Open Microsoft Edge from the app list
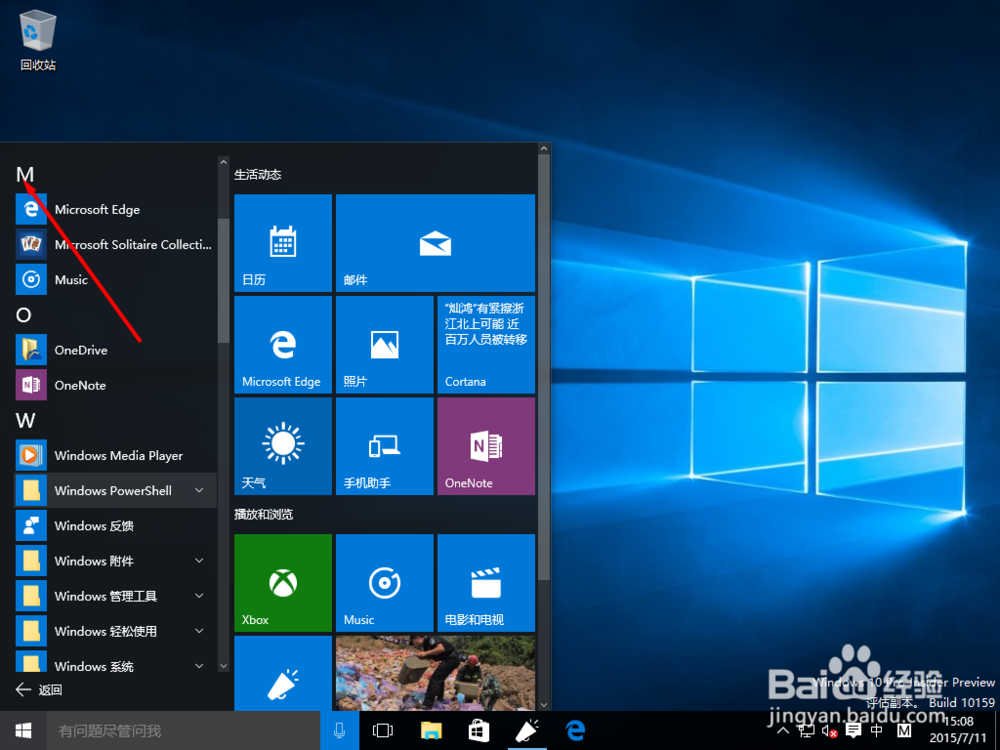This screenshot has width=1000, height=750. click(115, 209)
